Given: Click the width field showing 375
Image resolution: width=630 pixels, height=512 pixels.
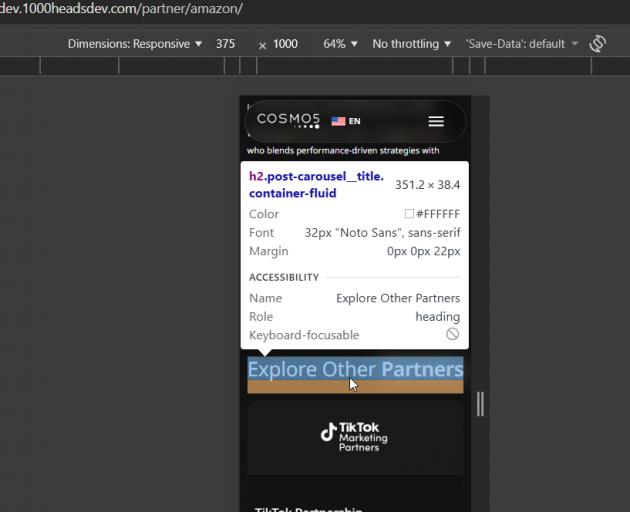Looking at the screenshot, I should 225,44.
